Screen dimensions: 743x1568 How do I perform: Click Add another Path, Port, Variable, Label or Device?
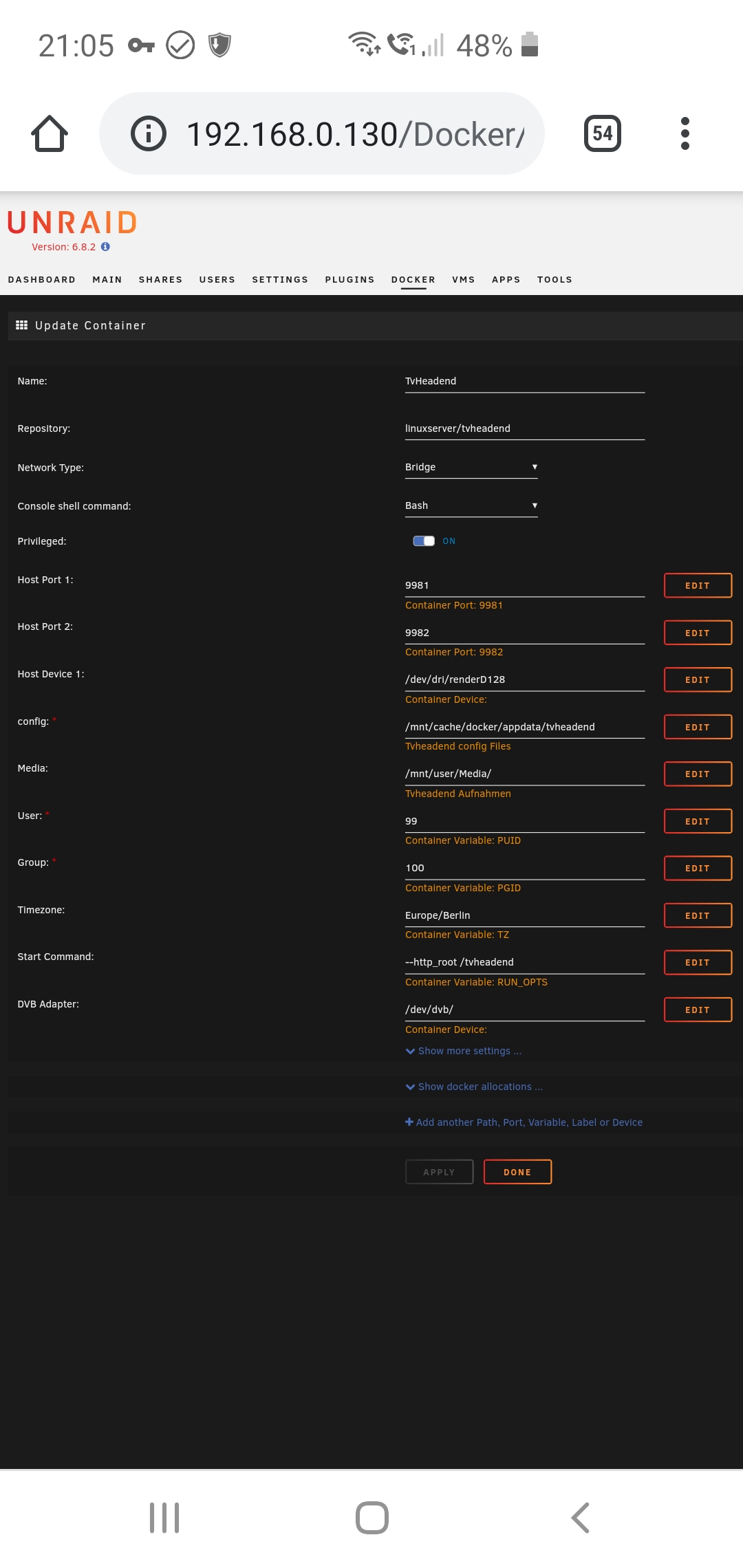(x=524, y=1122)
